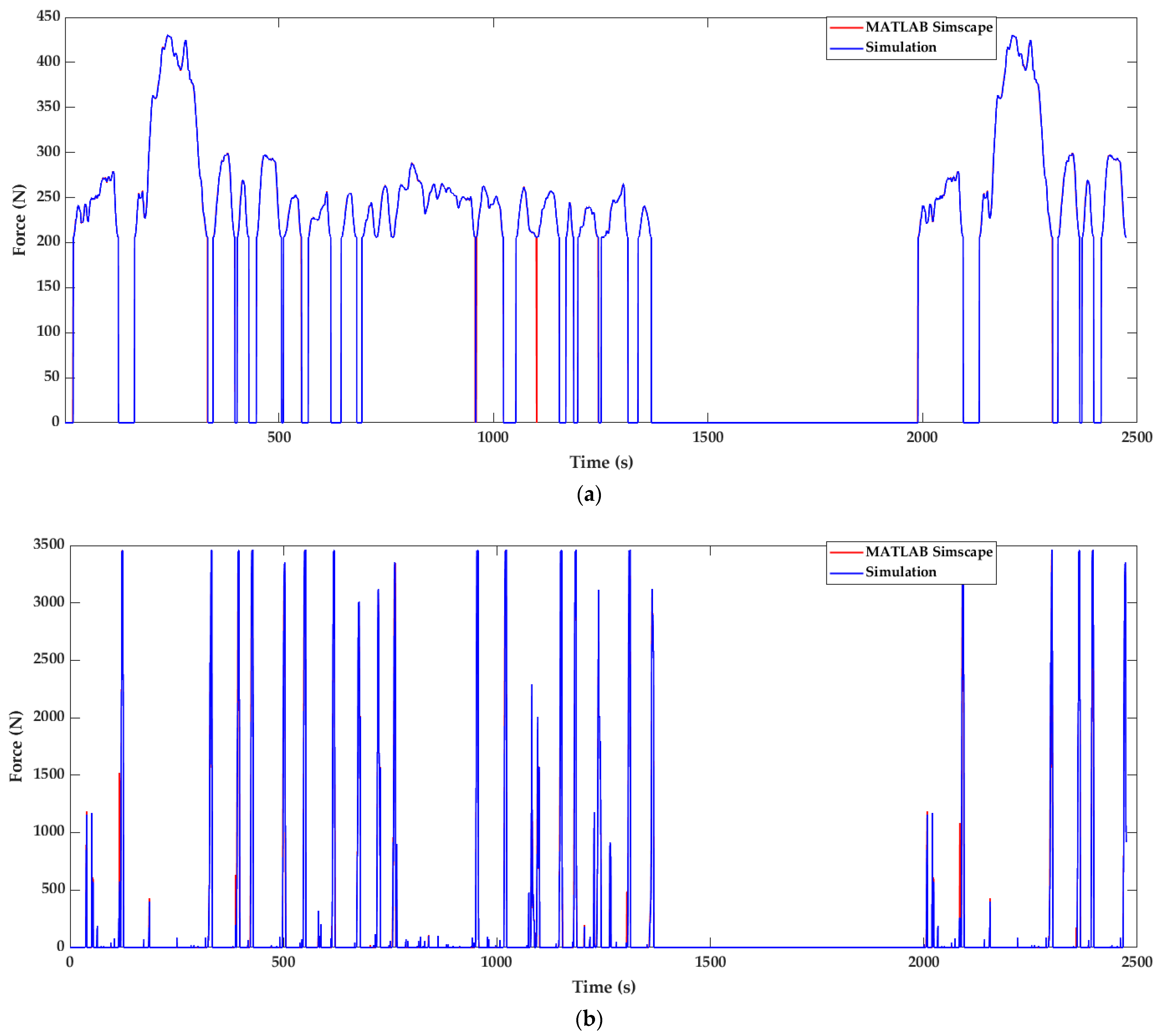Click the Force (N) label of top plot

19,220
